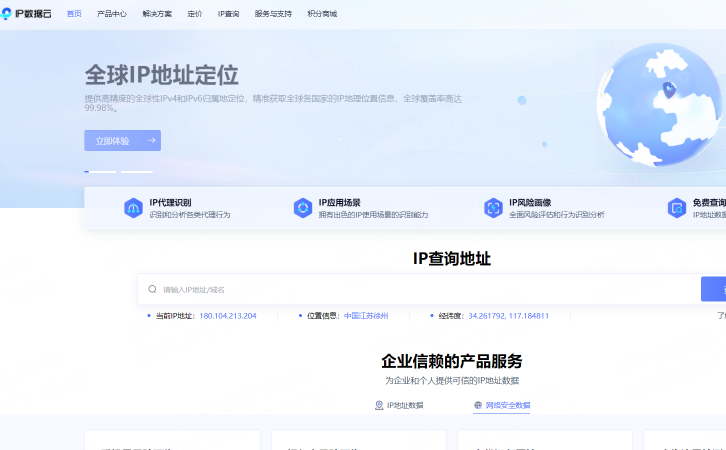
Task: Open the 服务与支持 menu
Action: (275, 14)
